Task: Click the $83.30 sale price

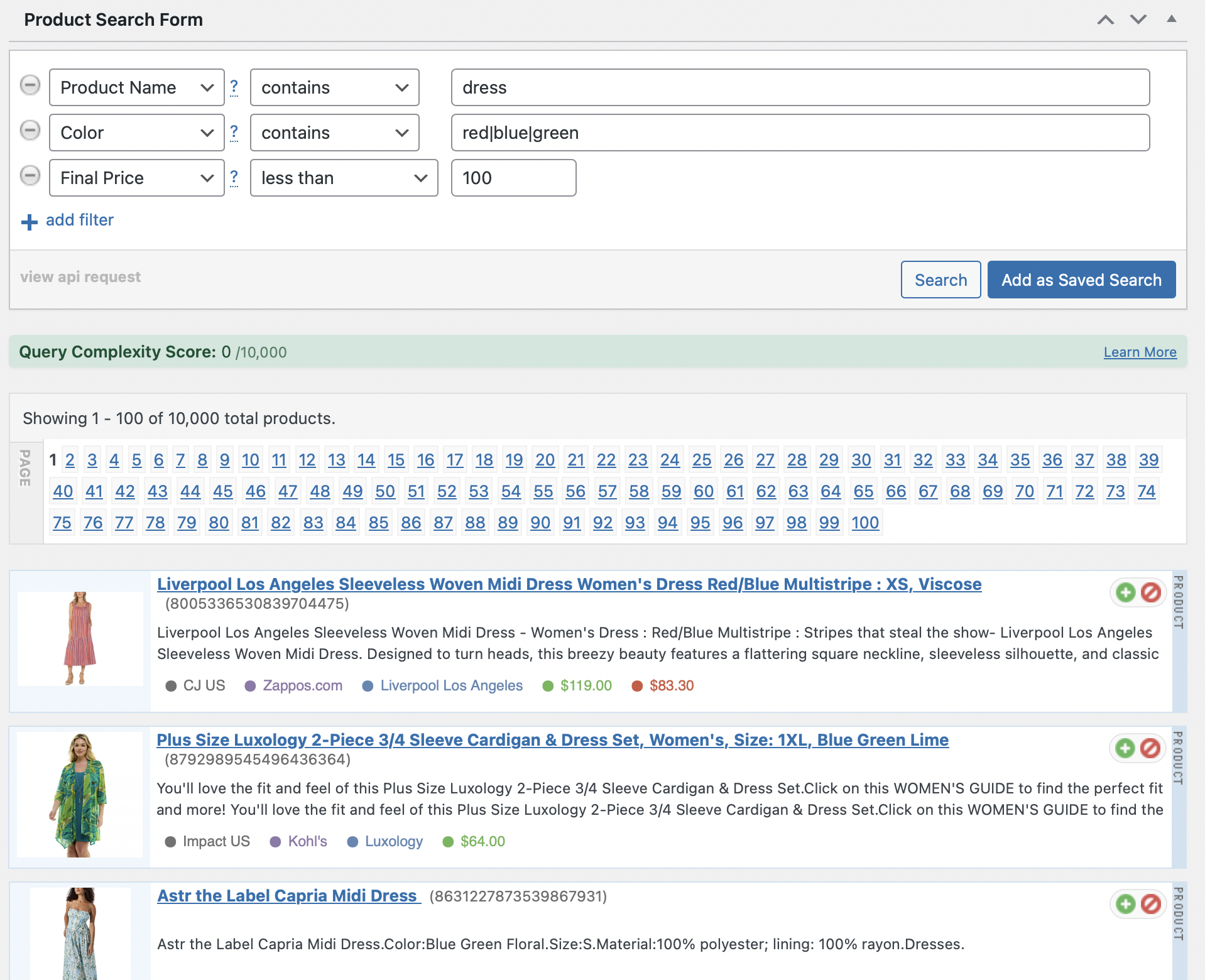Action: [x=671, y=685]
